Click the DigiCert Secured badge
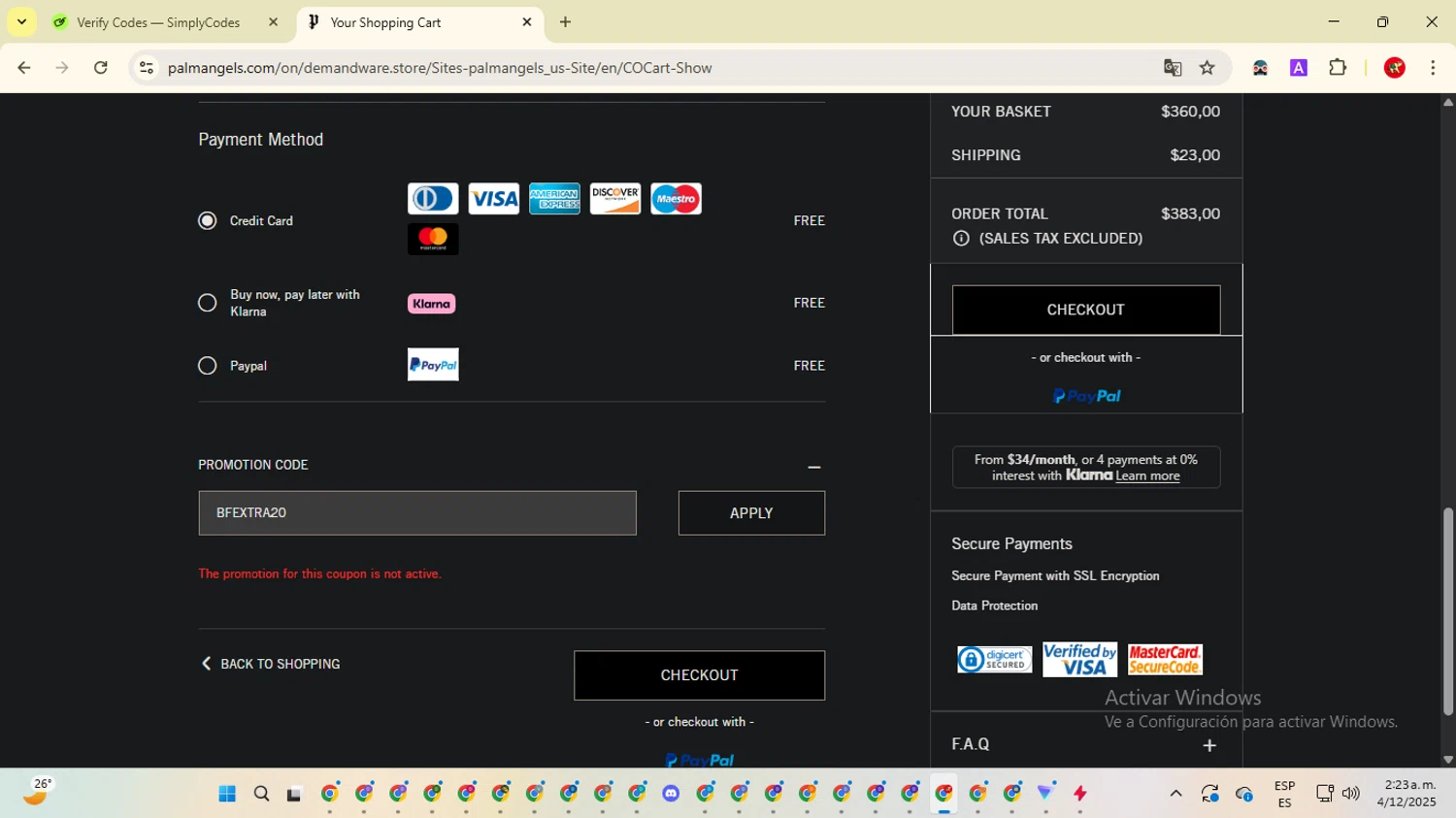The width and height of the screenshot is (1456, 818). [995, 660]
